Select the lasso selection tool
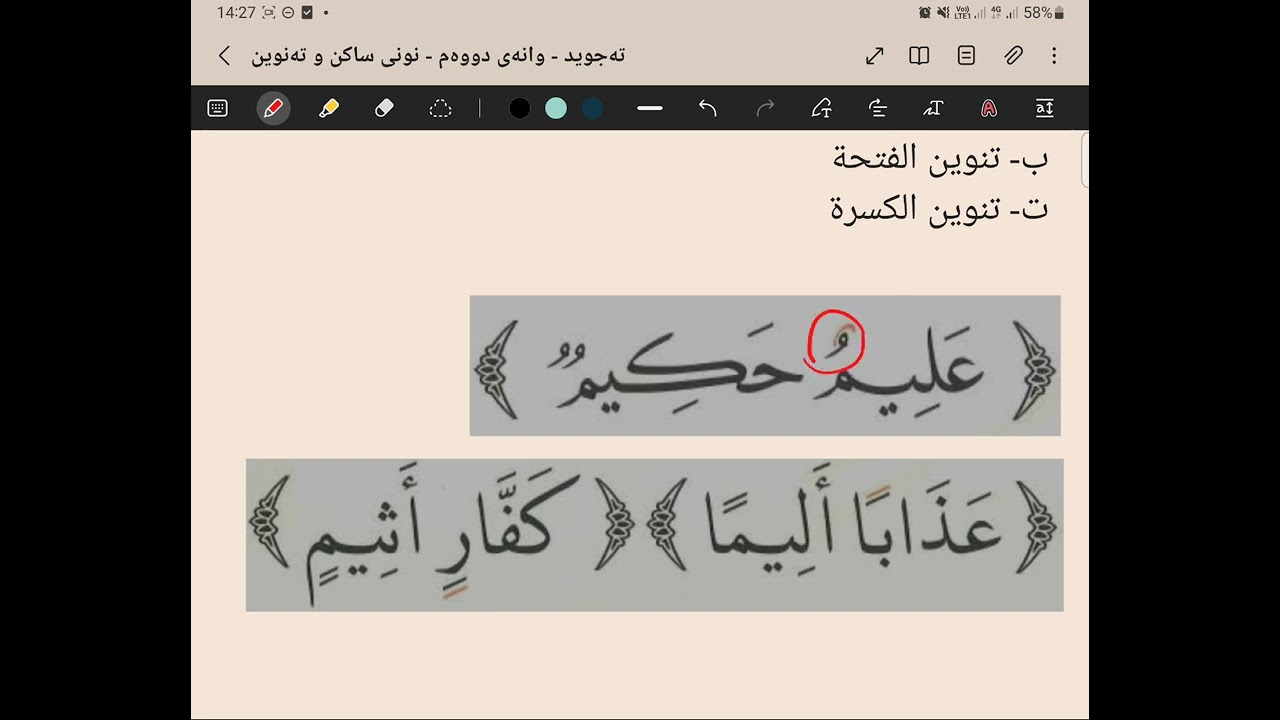Viewport: 1280px width, 720px height. click(x=440, y=109)
